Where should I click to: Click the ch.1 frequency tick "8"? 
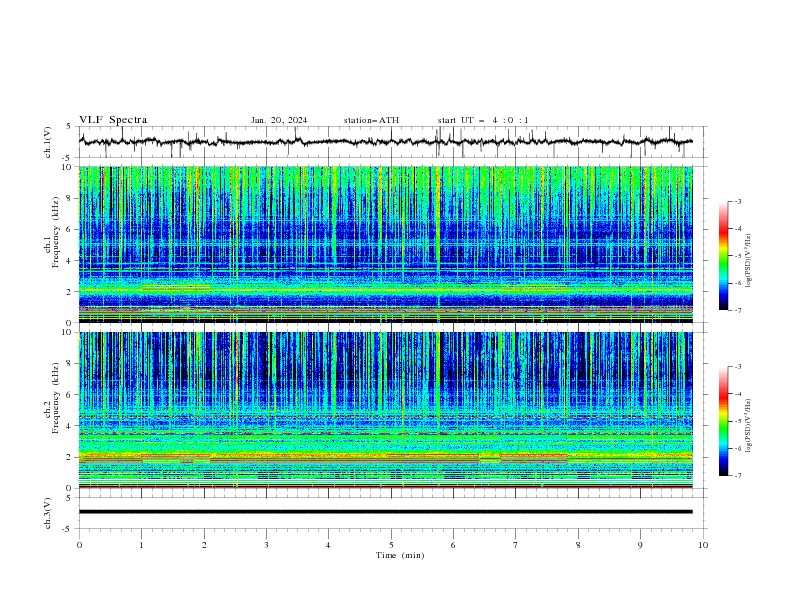[x=70, y=198]
